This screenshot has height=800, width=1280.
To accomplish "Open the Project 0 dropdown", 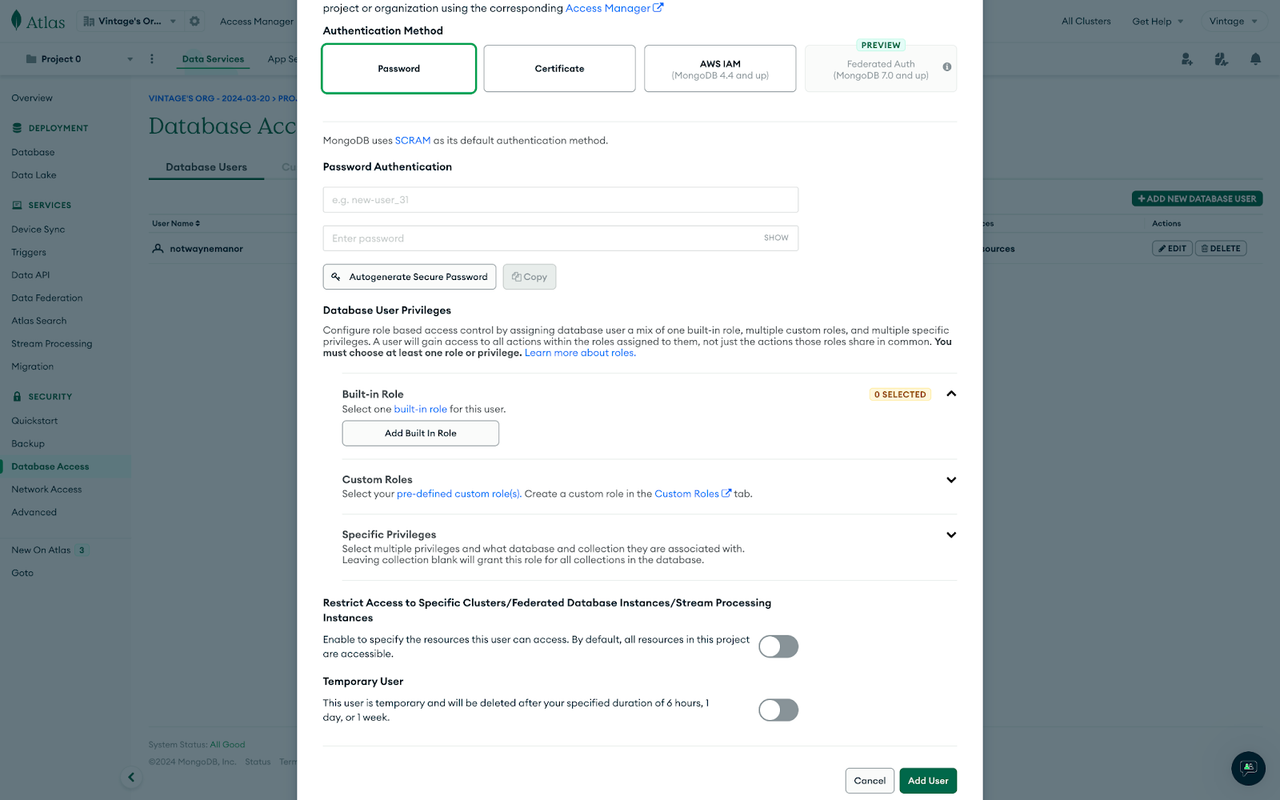I will [x=129, y=59].
